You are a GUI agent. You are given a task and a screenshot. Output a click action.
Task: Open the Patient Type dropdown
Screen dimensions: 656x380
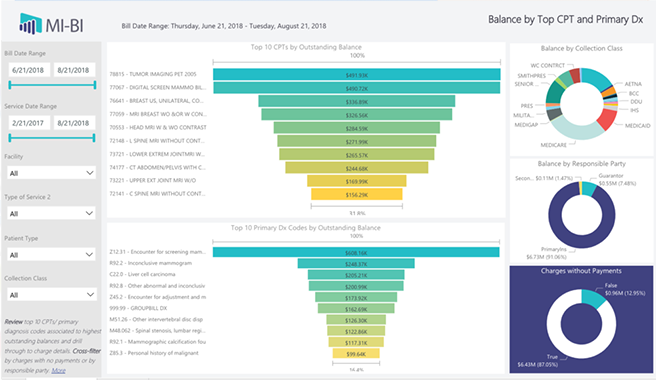coord(51,254)
